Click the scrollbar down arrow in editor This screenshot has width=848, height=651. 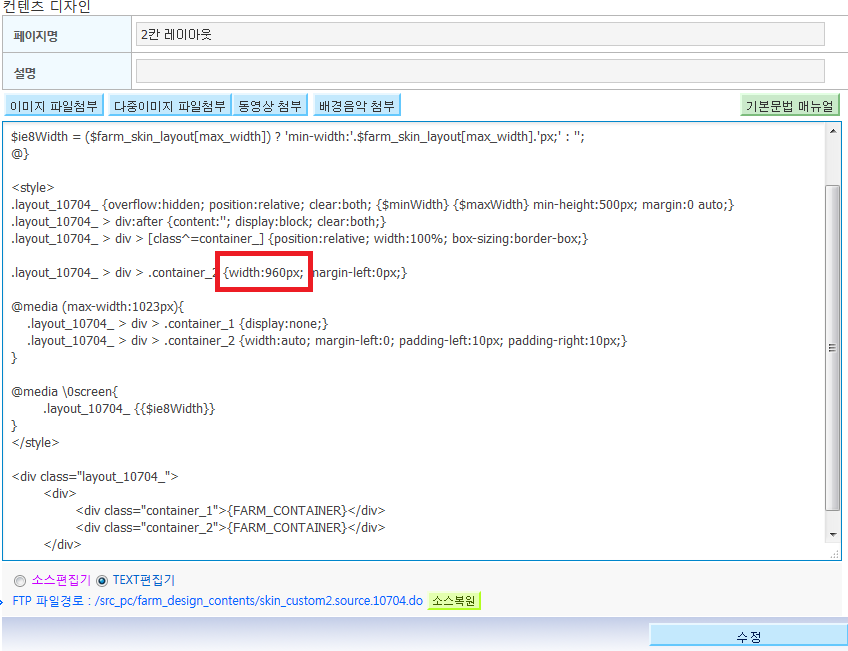[833, 535]
